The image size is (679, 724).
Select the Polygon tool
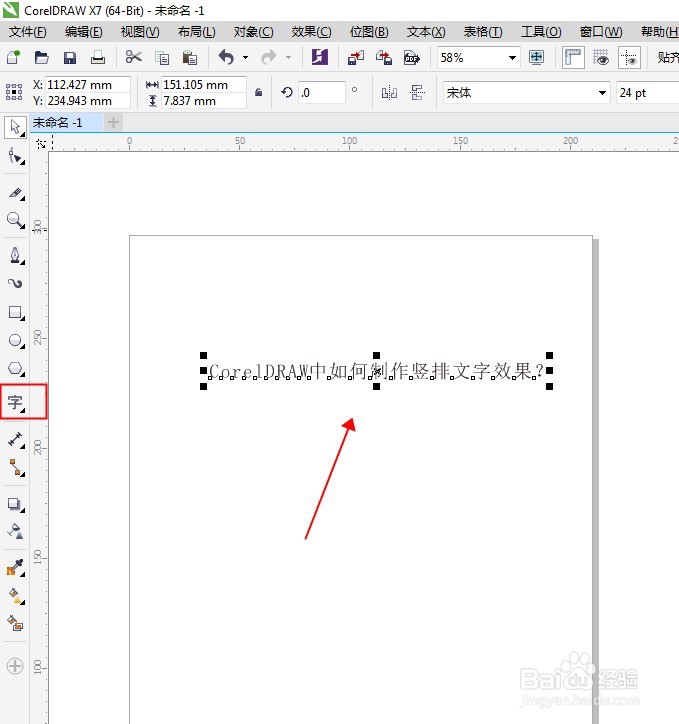click(16, 368)
